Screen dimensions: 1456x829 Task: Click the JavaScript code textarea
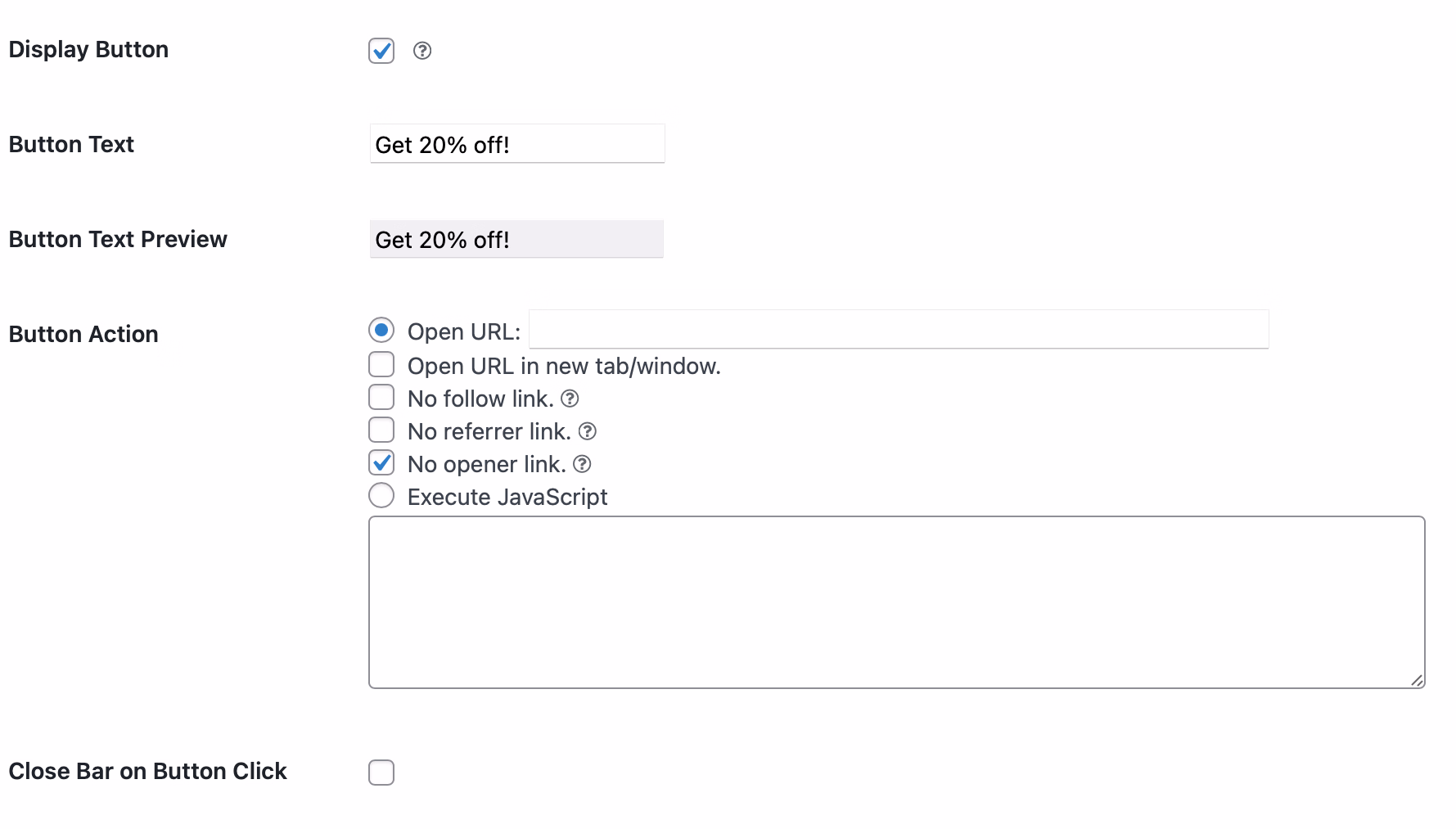896,601
